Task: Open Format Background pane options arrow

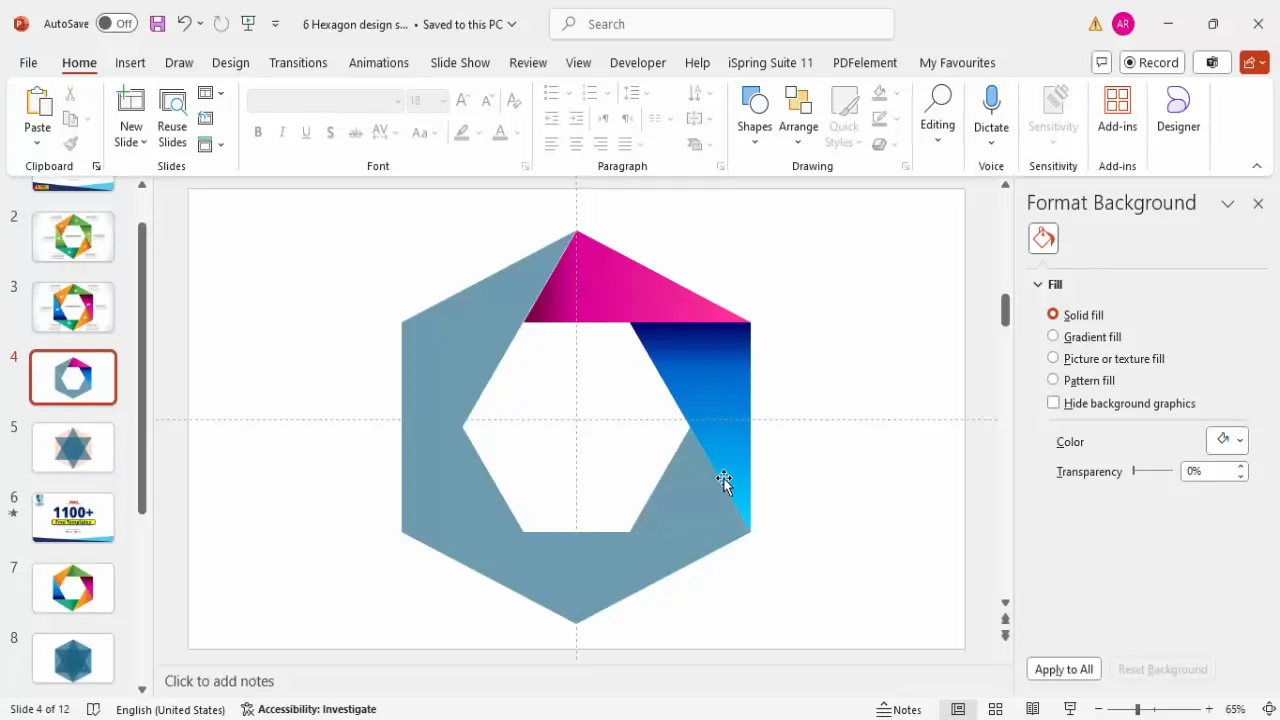Action: (1228, 203)
